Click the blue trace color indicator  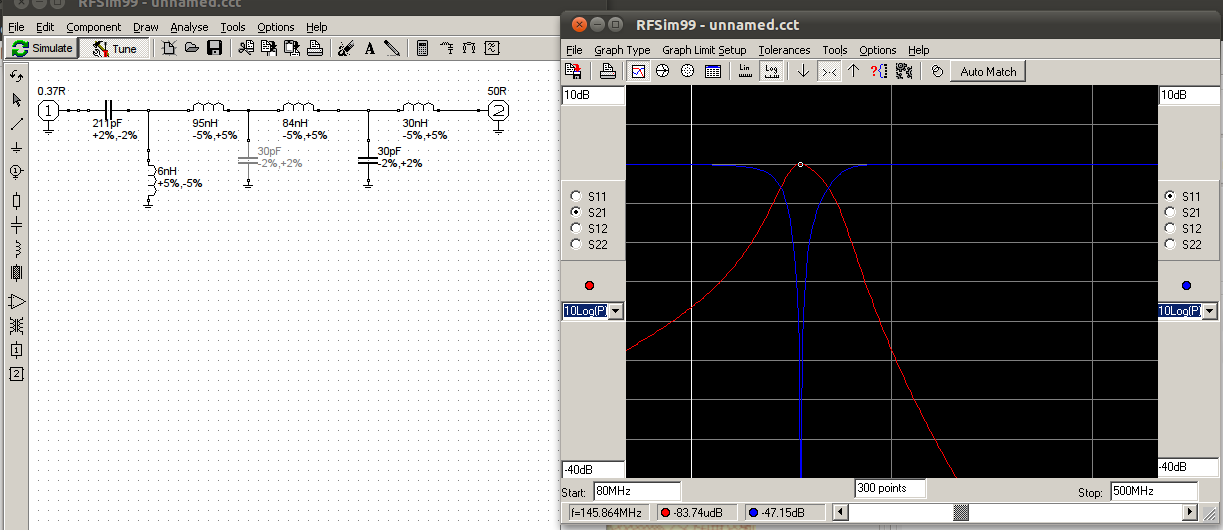(1186, 286)
